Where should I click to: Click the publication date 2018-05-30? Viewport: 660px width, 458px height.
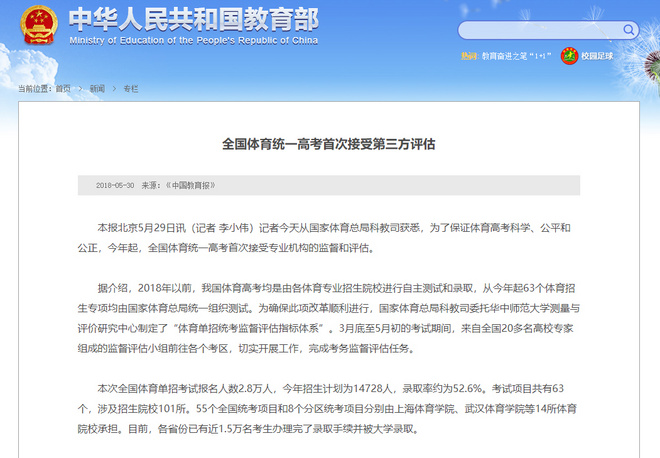tap(115, 185)
